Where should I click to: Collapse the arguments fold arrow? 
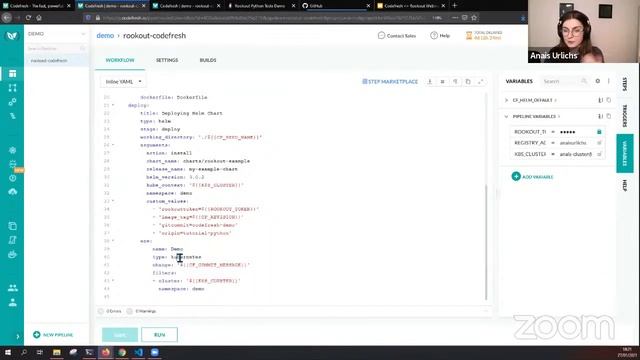pyautogui.click(x=113, y=145)
